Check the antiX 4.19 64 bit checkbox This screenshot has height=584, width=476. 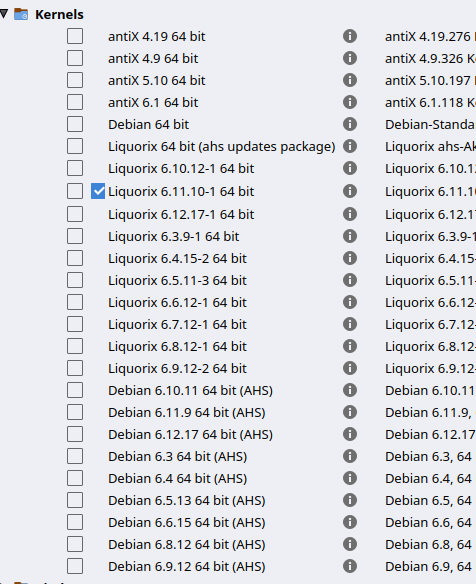coord(75,36)
